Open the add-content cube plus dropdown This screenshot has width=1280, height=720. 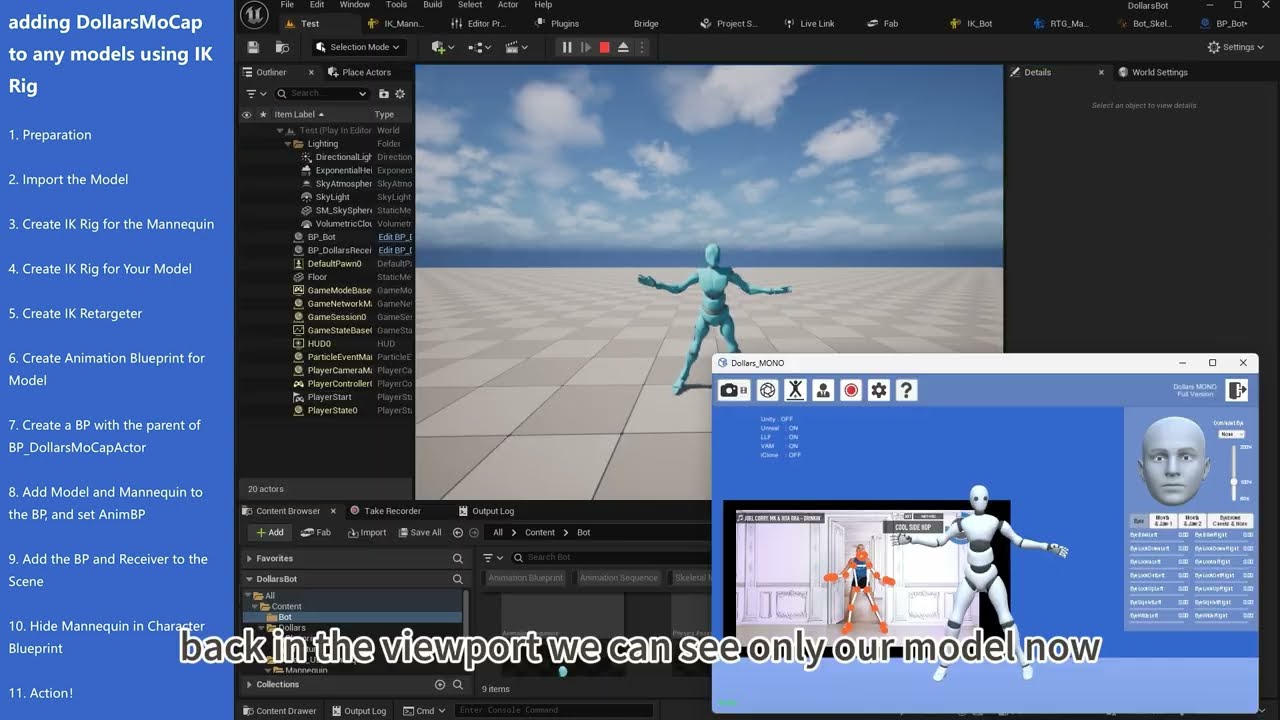tap(442, 47)
